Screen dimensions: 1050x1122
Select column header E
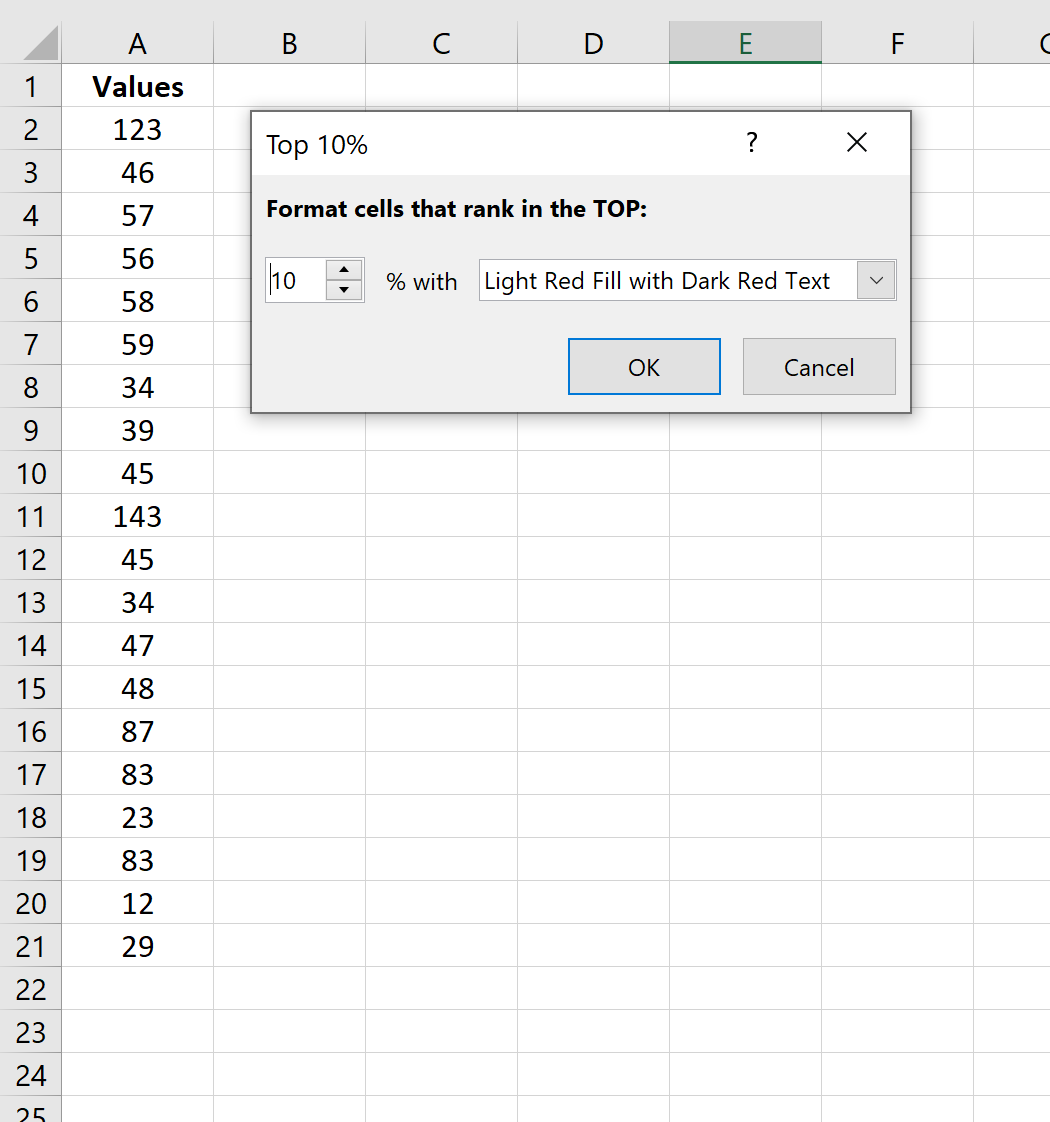point(745,43)
